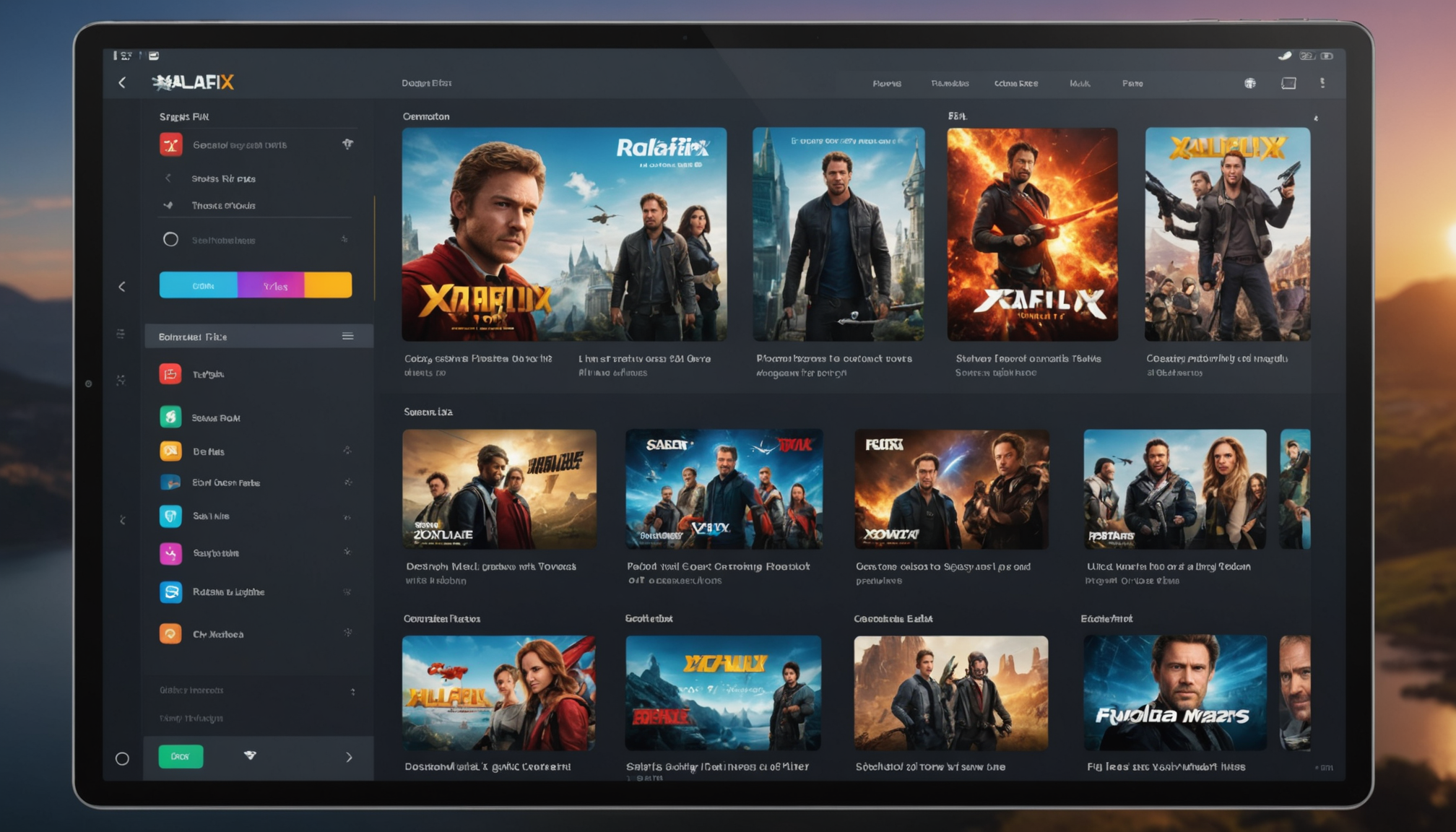
Task: Open the magenta channel icon in sidebar list
Action: [x=170, y=553]
